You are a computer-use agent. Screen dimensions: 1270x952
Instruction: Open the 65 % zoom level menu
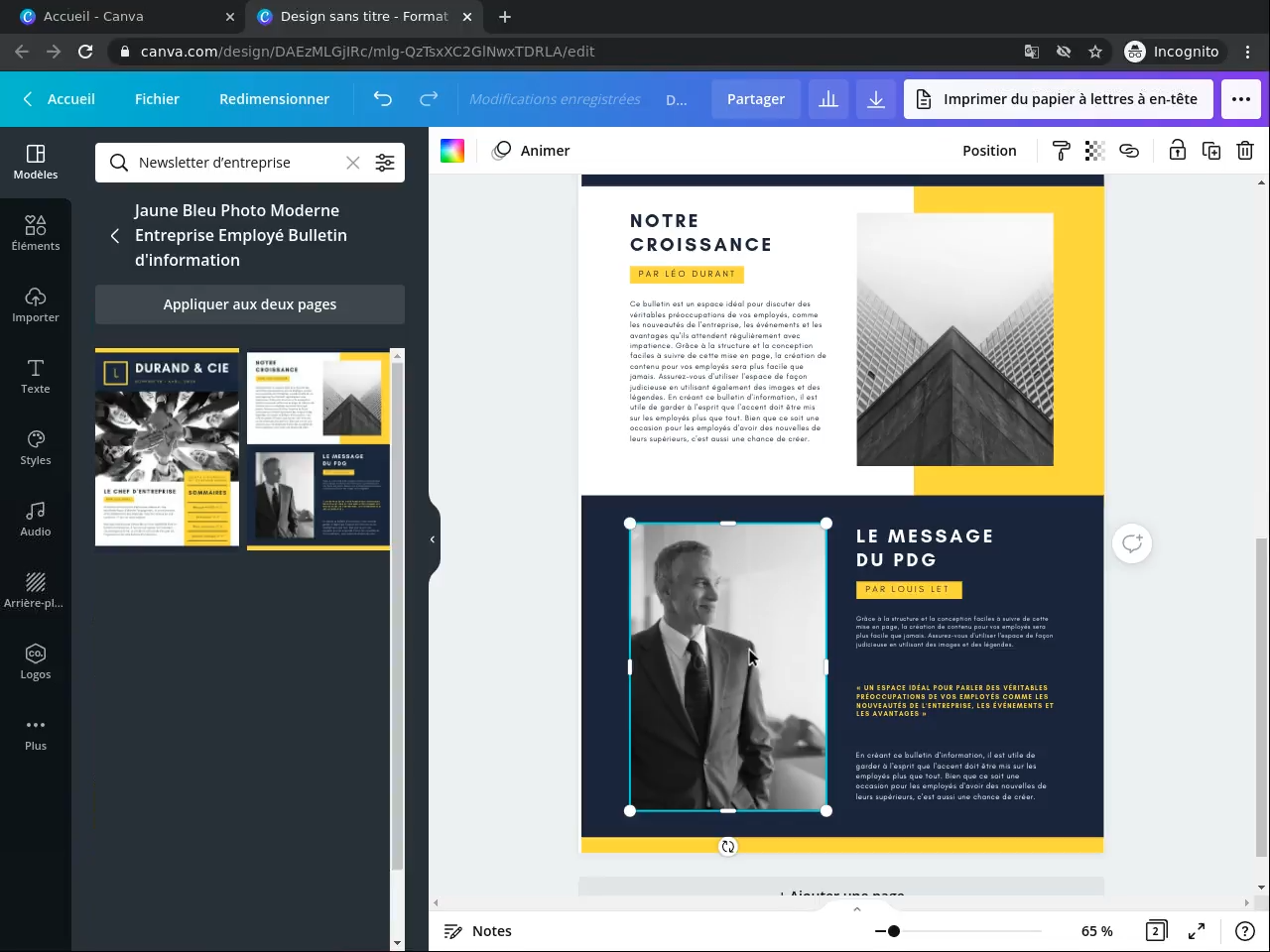(1096, 931)
